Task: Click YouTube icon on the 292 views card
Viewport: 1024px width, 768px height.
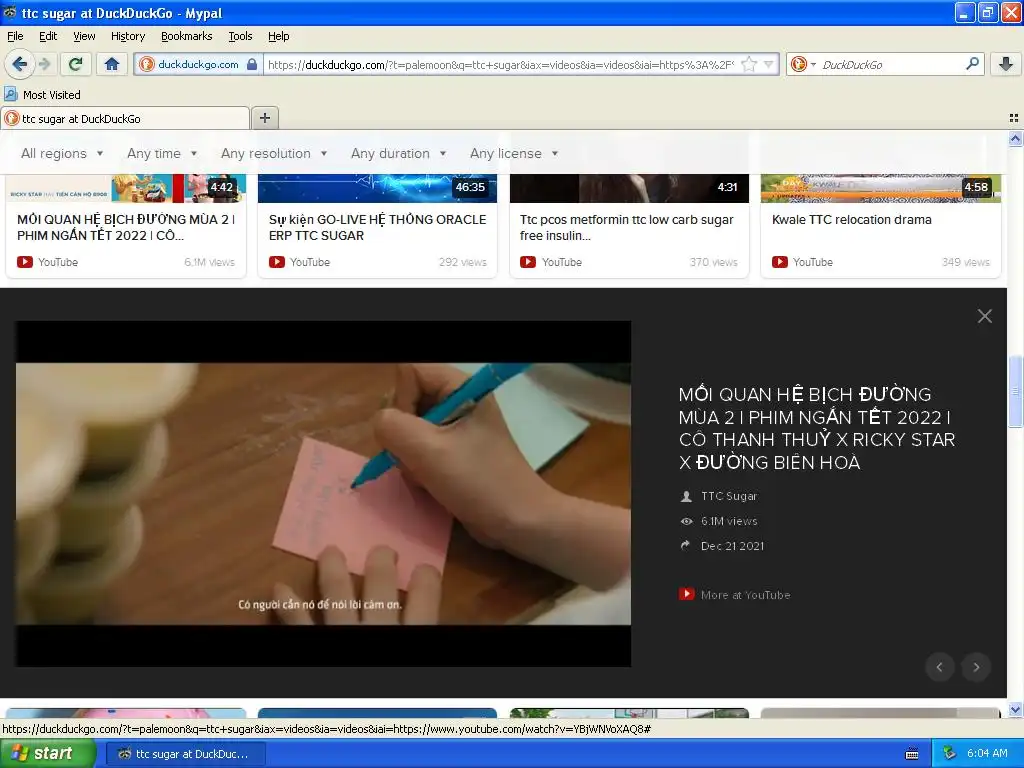Action: [277, 262]
